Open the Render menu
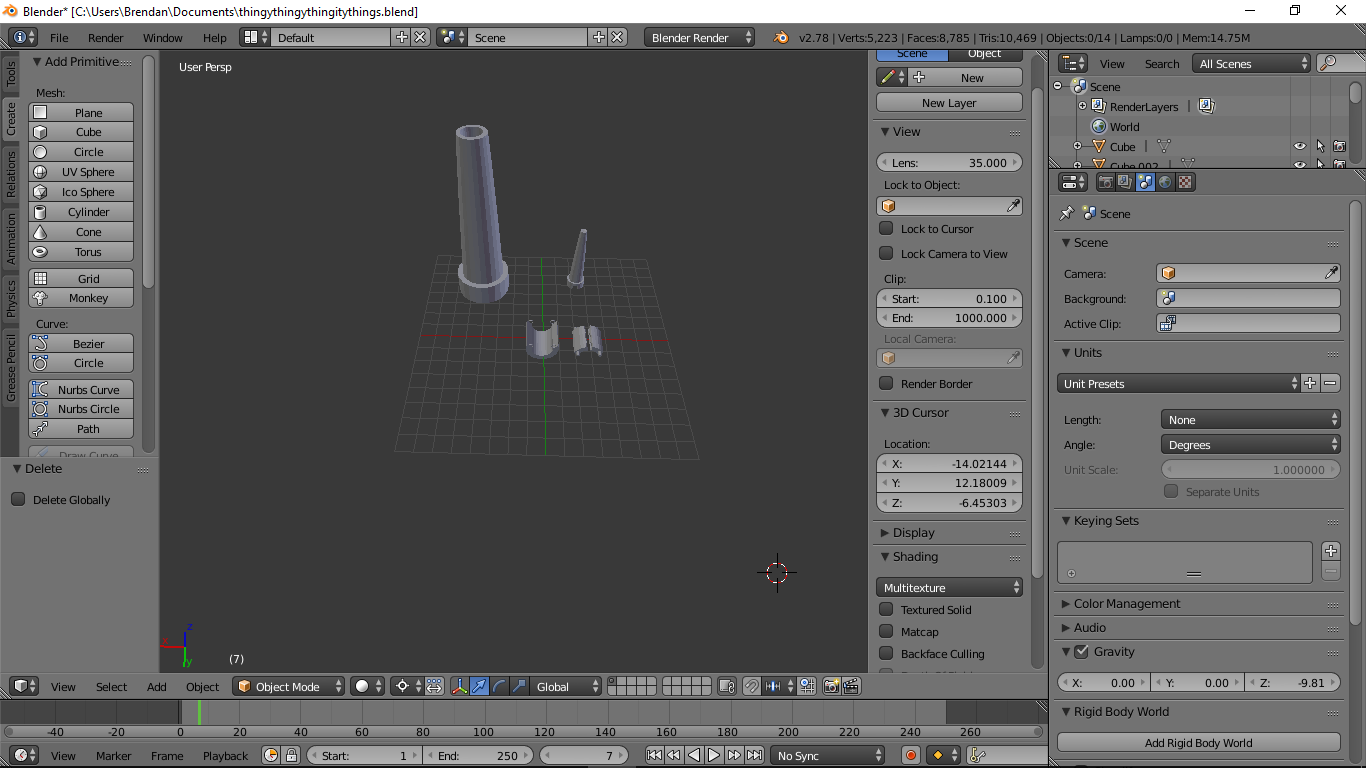1366x768 pixels. pyautogui.click(x=106, y=37)
